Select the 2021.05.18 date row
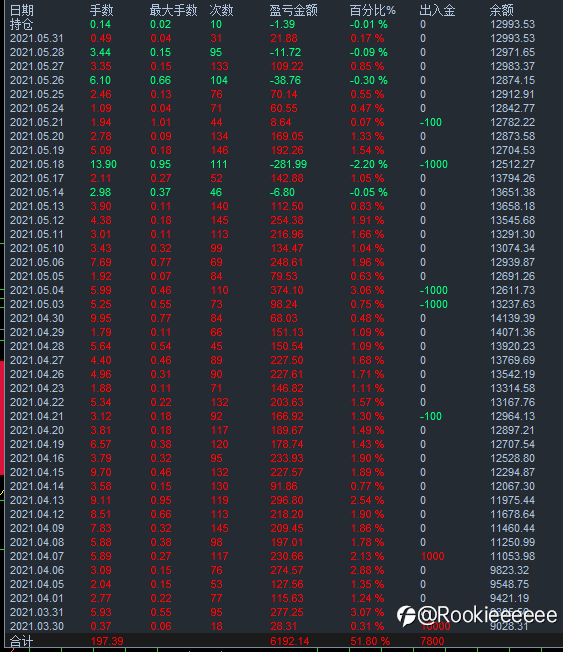 click(x=37, y=165)
